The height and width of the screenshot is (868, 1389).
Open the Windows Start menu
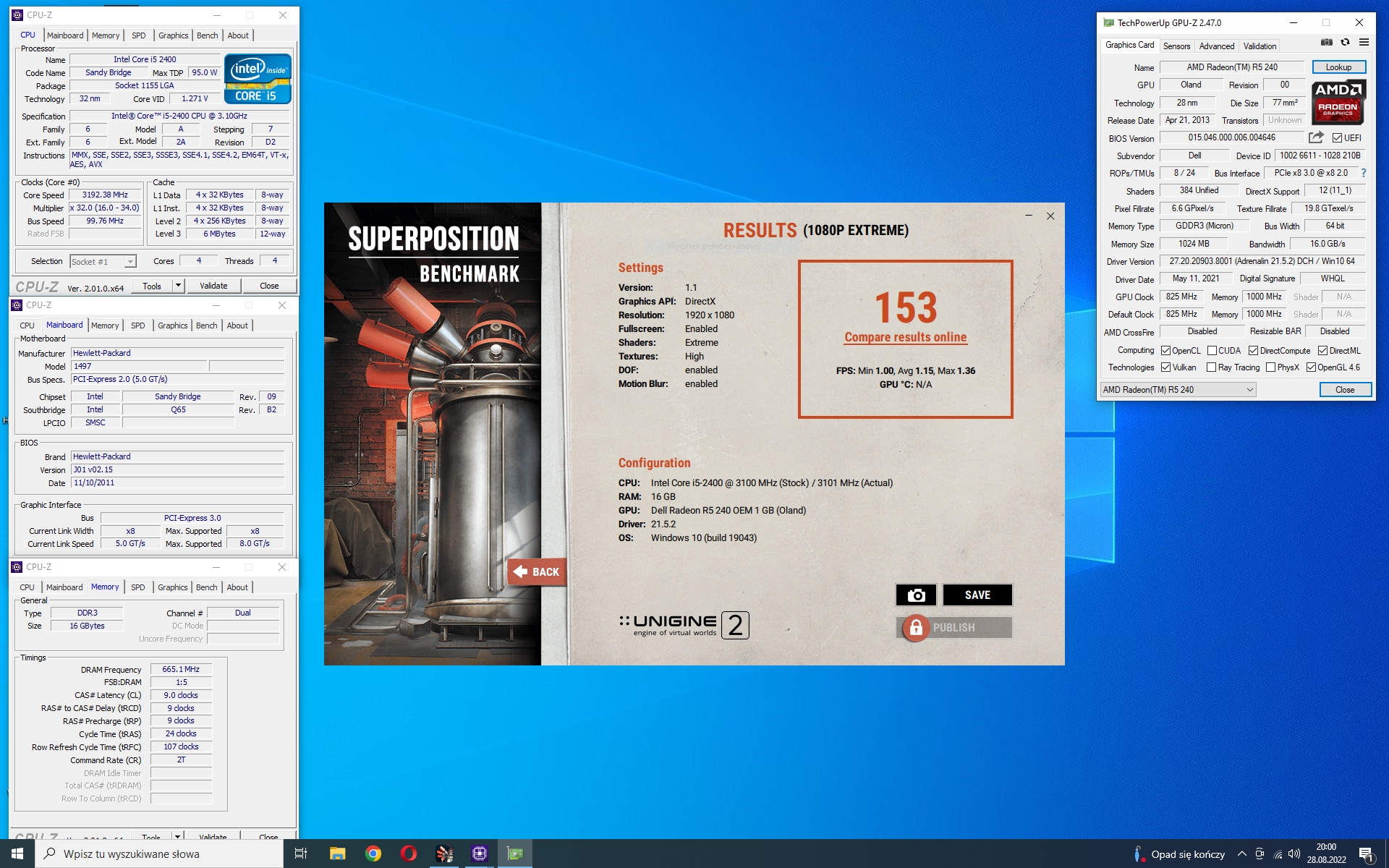pos(17,854)
